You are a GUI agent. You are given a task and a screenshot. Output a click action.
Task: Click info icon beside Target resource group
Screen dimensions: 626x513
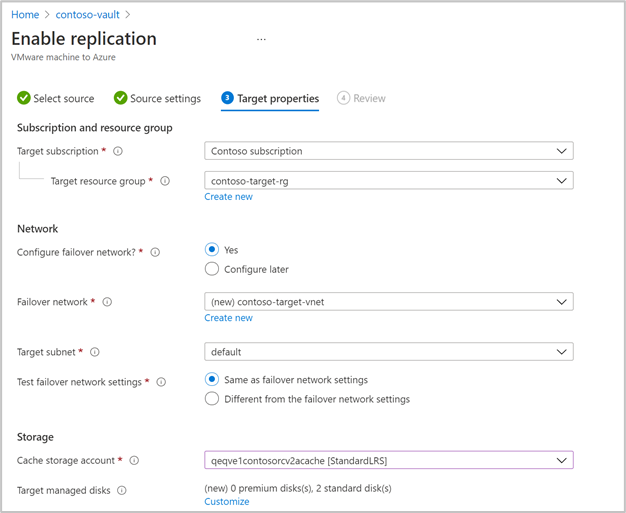[x=165, y=181]
